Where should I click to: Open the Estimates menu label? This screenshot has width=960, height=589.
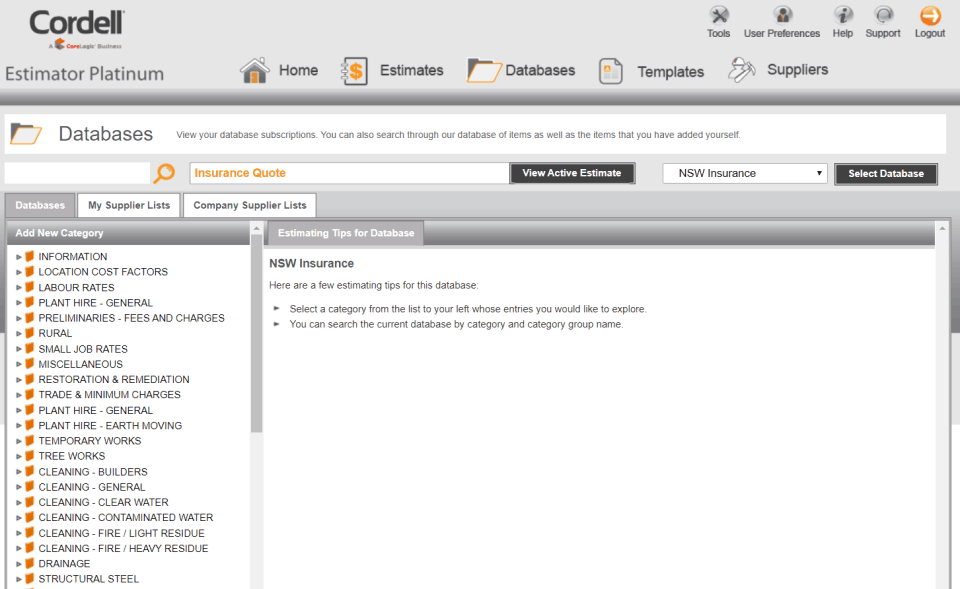click(411, 70)
